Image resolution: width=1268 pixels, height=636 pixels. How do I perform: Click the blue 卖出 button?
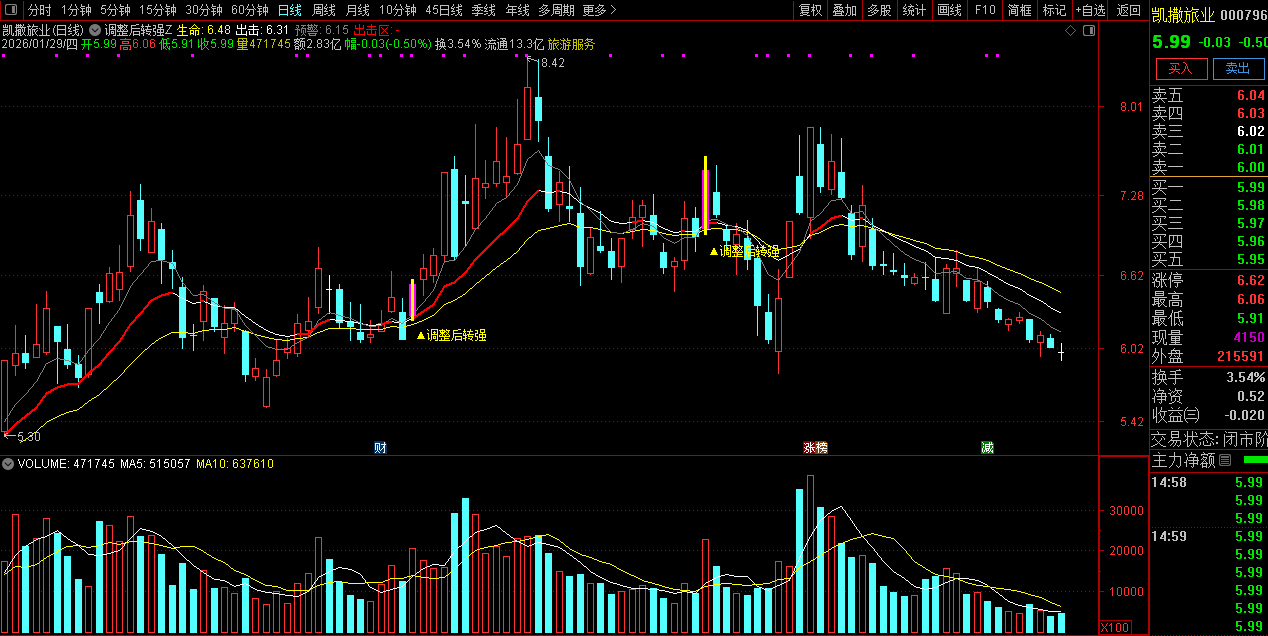point(1237,68)
